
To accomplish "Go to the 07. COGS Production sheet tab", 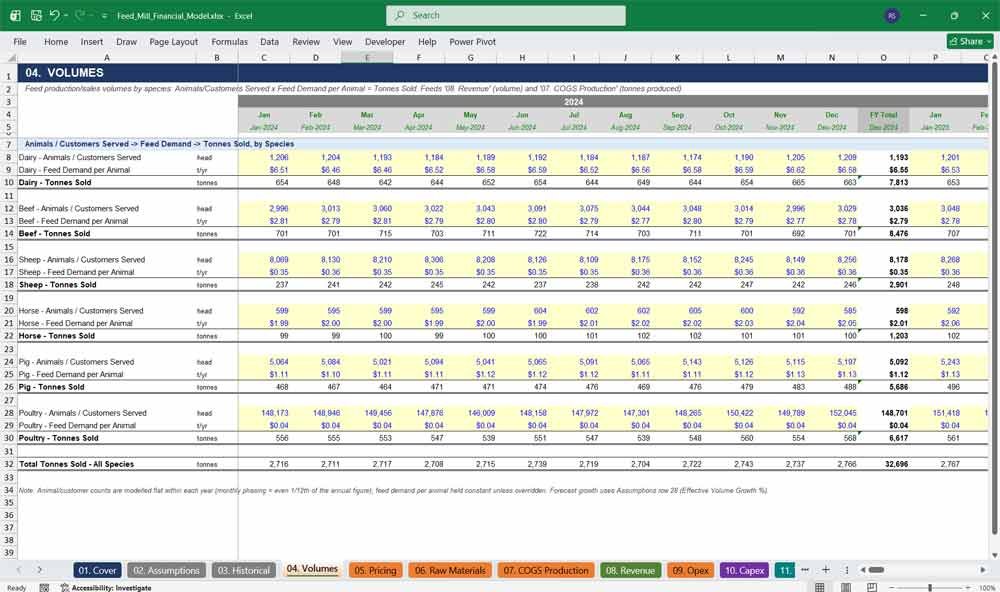I will click(x=546, y=570).
